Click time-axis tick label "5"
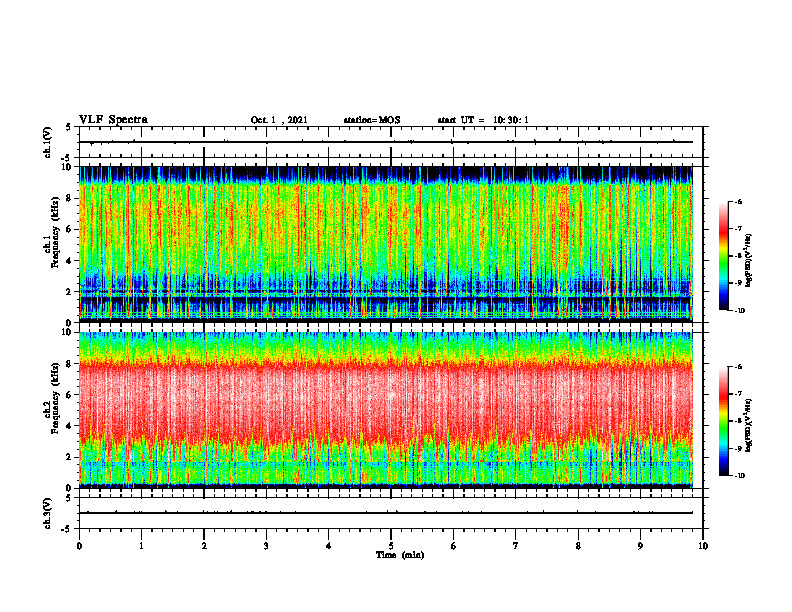The height and width of the screenshot is (612, 792). [x=391, y=546]
